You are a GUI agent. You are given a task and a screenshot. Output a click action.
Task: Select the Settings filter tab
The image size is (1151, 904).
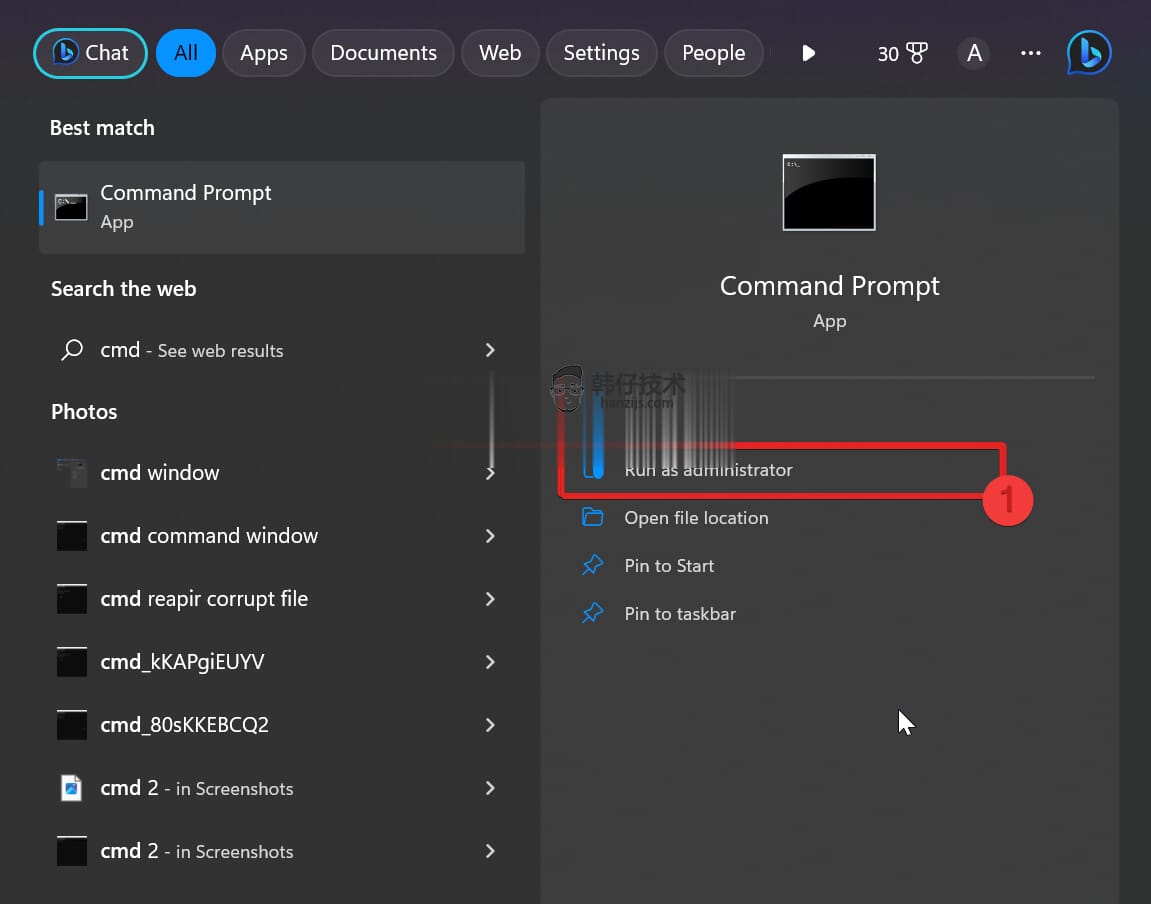(601, 53)
